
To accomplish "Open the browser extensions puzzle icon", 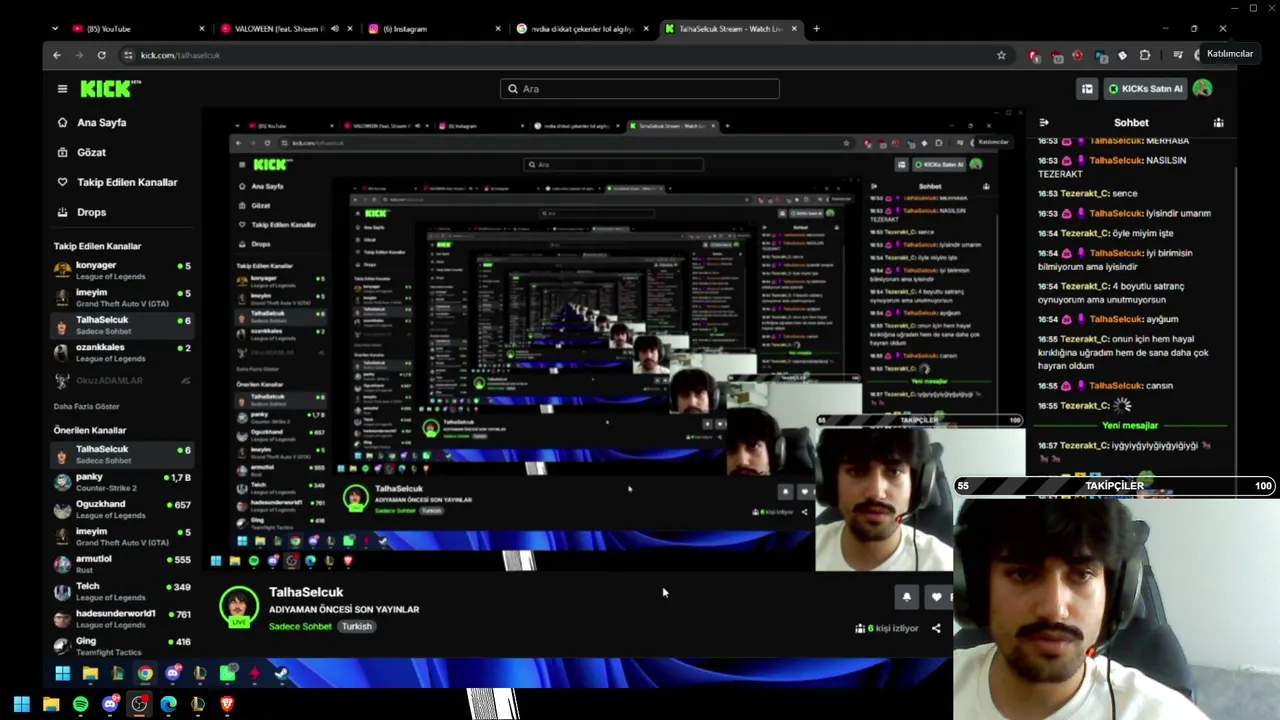I will 1145,55.
